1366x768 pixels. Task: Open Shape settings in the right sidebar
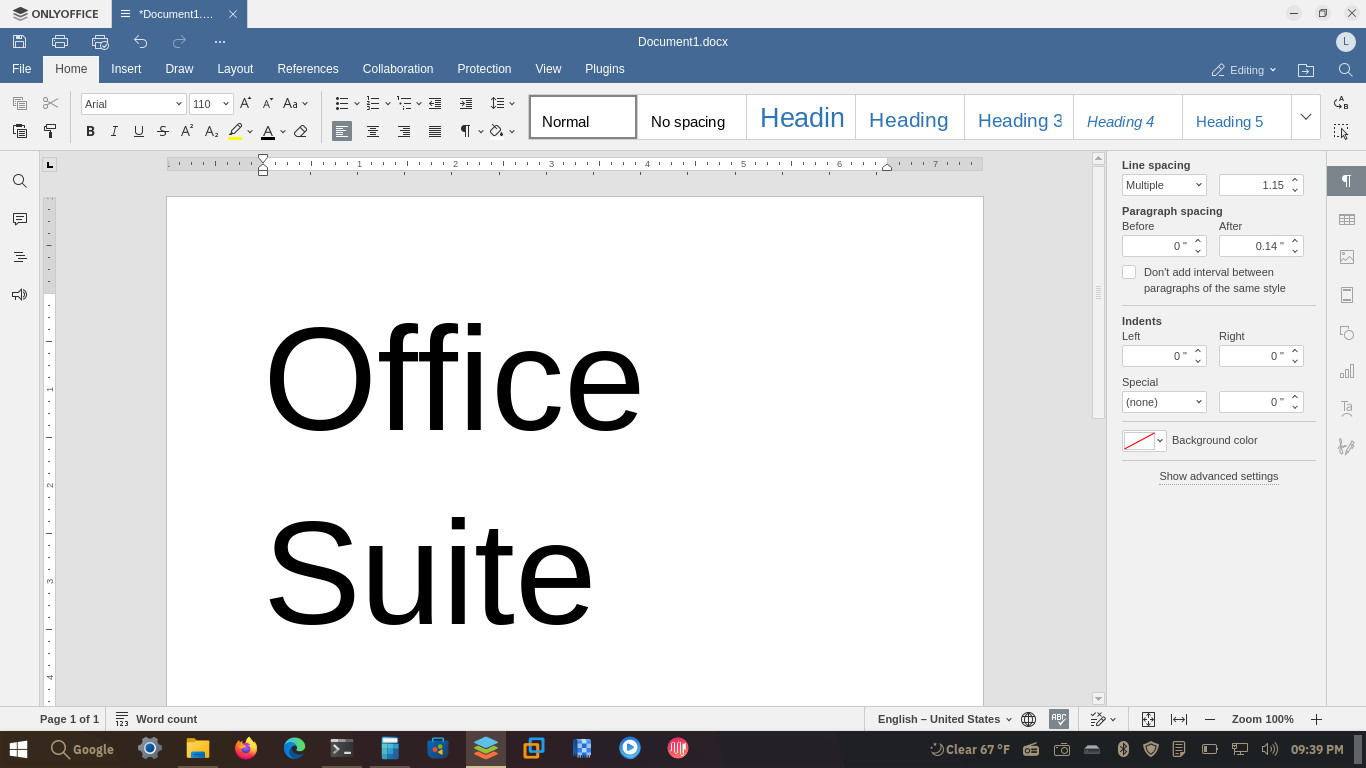(1347, 333)
